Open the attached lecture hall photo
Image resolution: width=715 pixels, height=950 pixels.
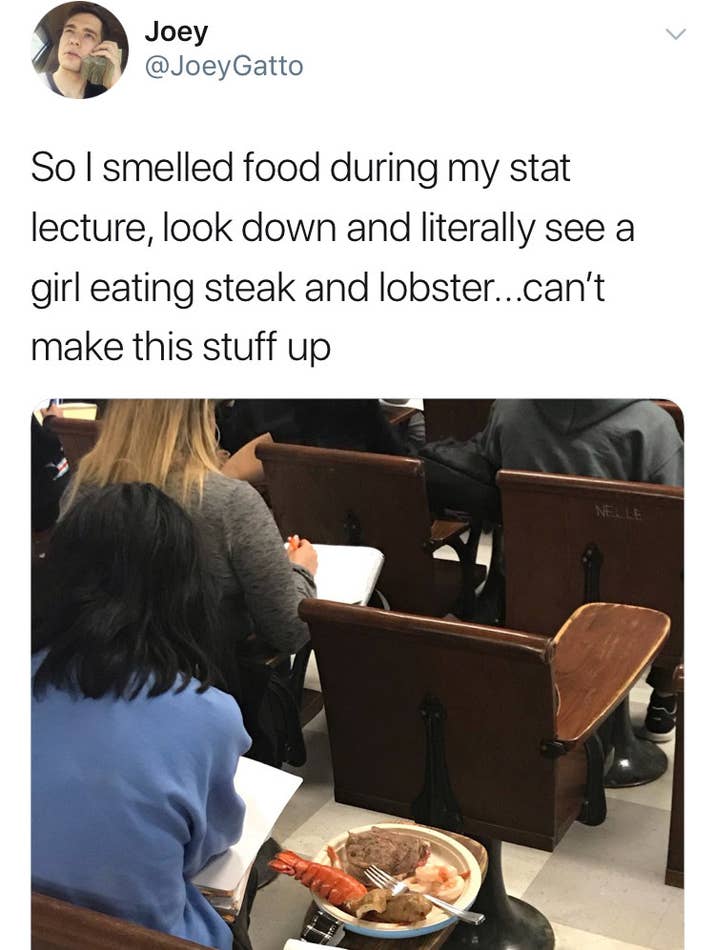tap(358, 674)
